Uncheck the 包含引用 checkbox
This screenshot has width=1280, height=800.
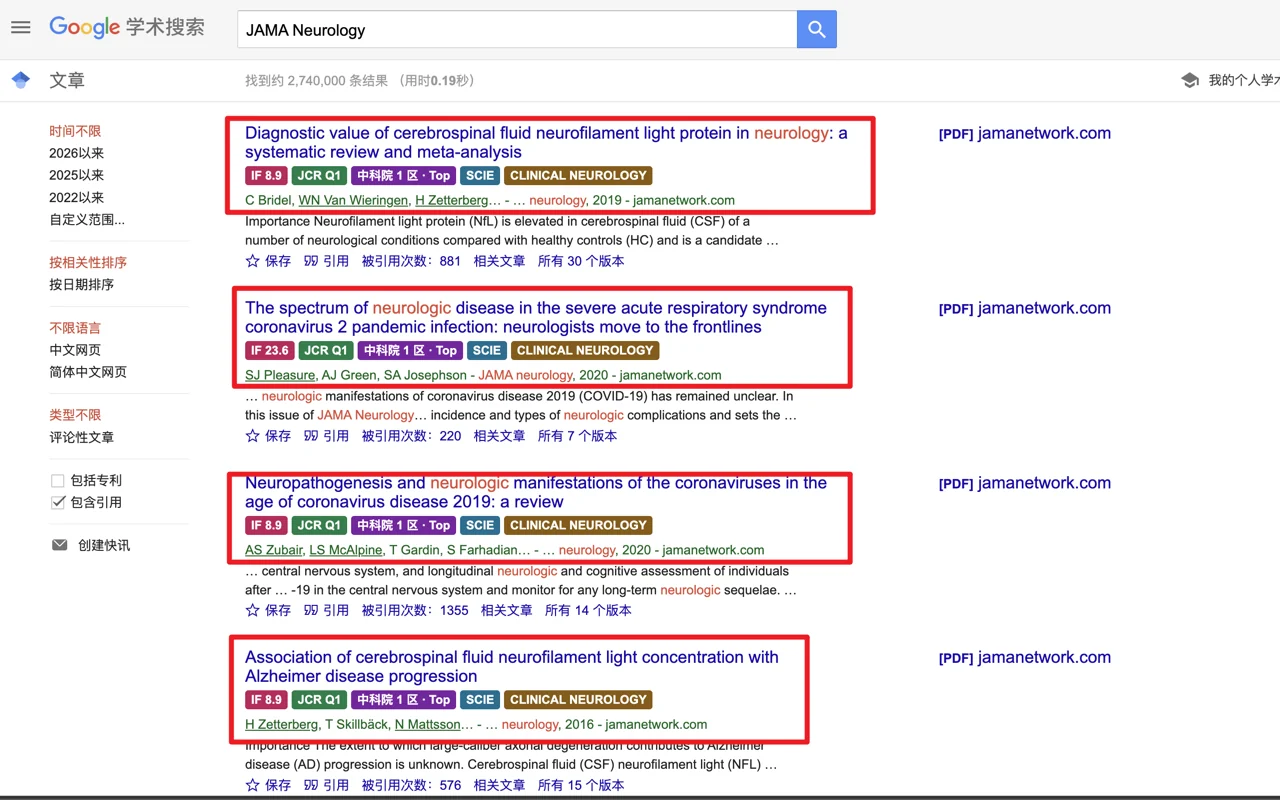58,503
